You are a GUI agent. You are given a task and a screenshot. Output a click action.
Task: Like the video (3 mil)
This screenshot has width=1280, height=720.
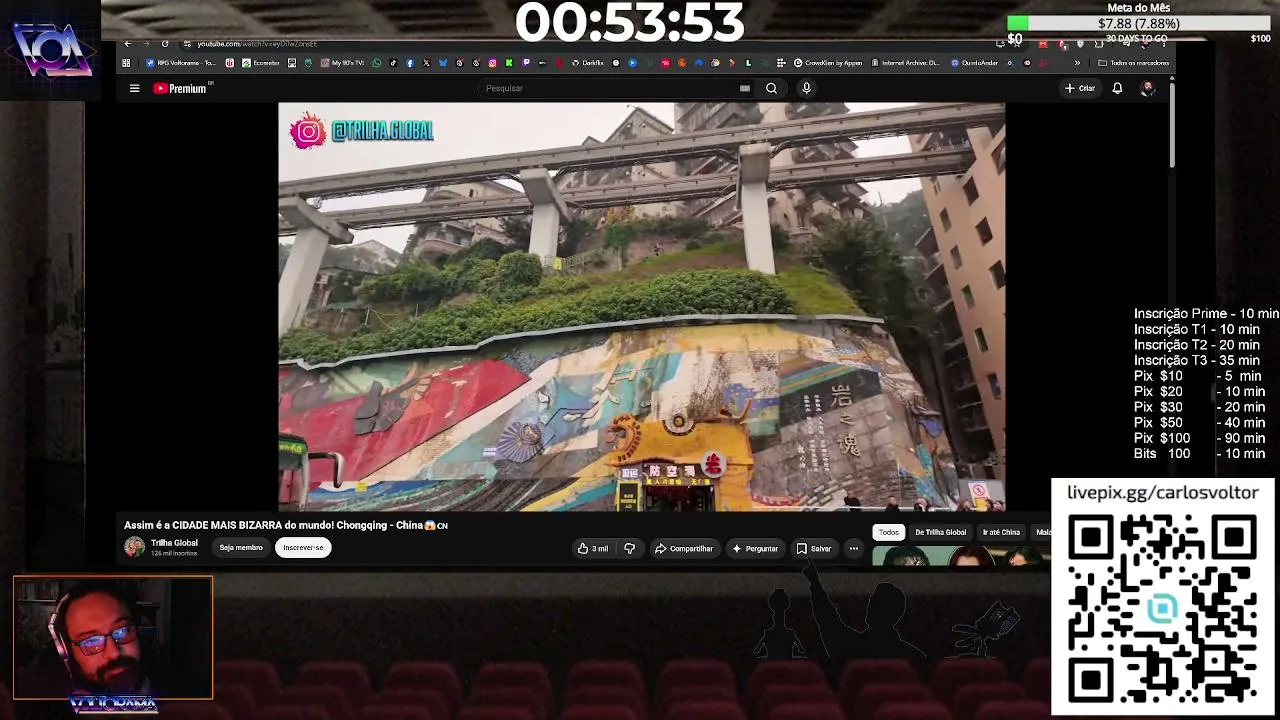(593, 548)
